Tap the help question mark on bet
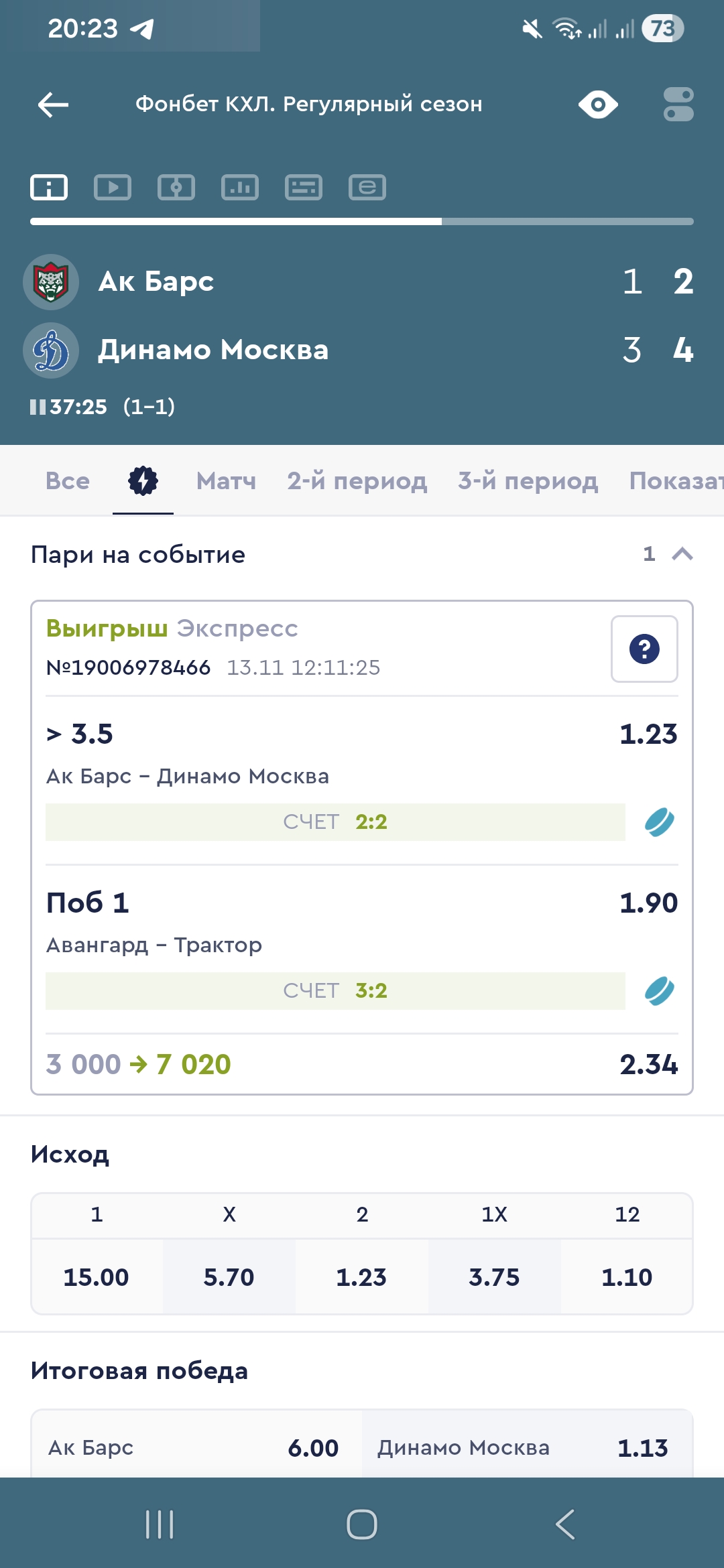Screen dimensions: 724x1568 pos(644,649)
